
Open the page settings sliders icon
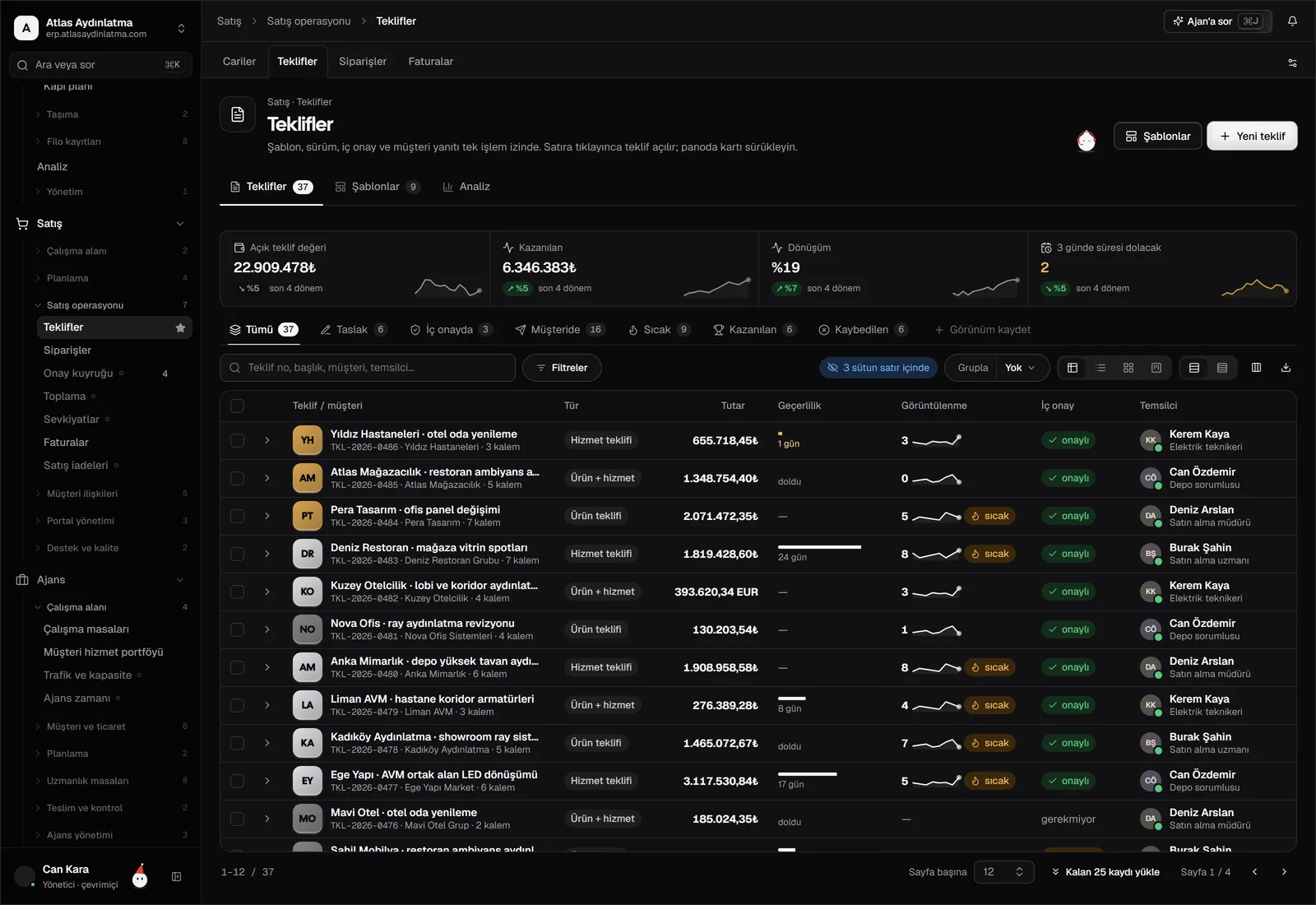pyautogui.click(x=1292, y=63)
